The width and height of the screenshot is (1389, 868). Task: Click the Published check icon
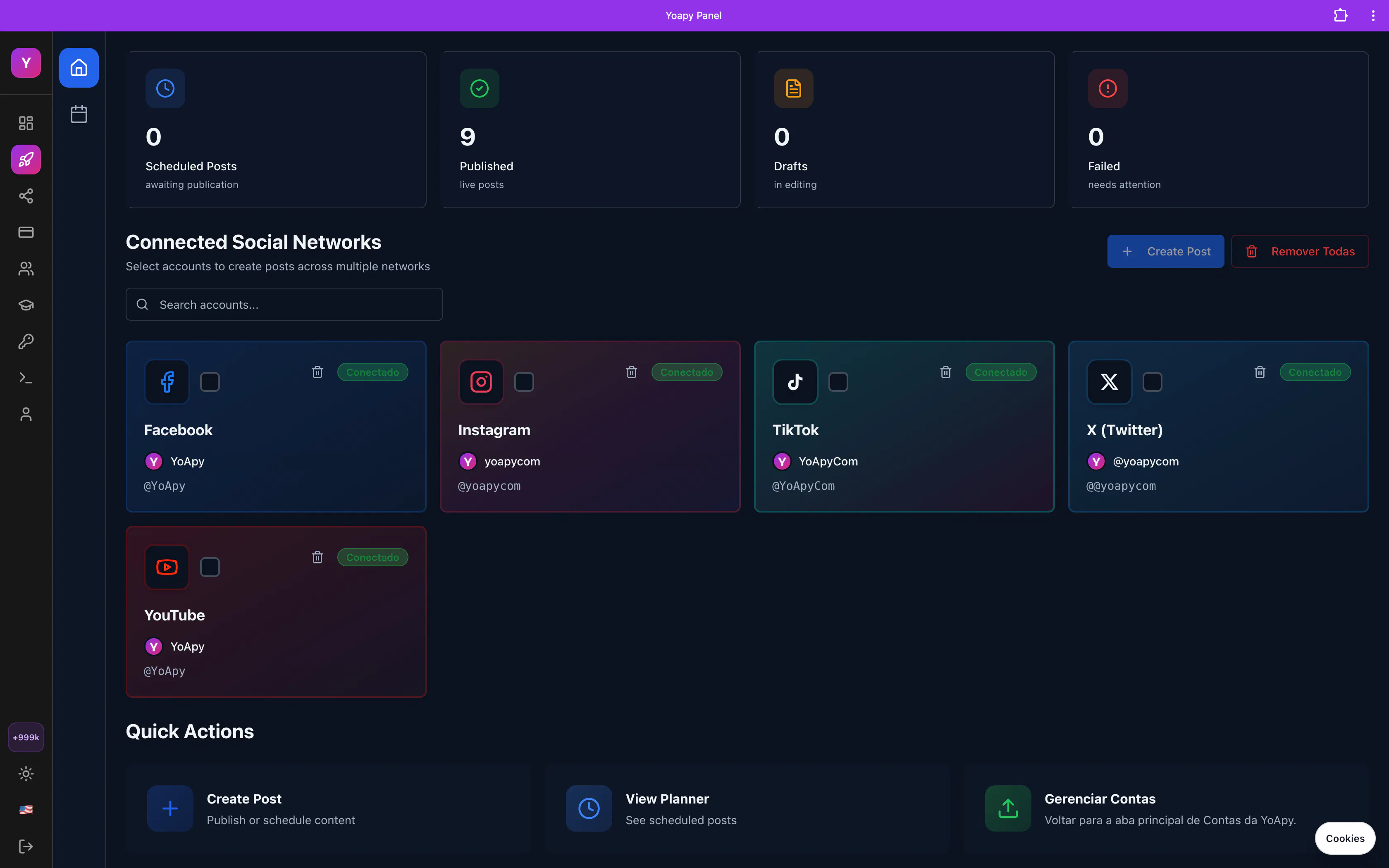pyautogui.click(x=479, y=88)
